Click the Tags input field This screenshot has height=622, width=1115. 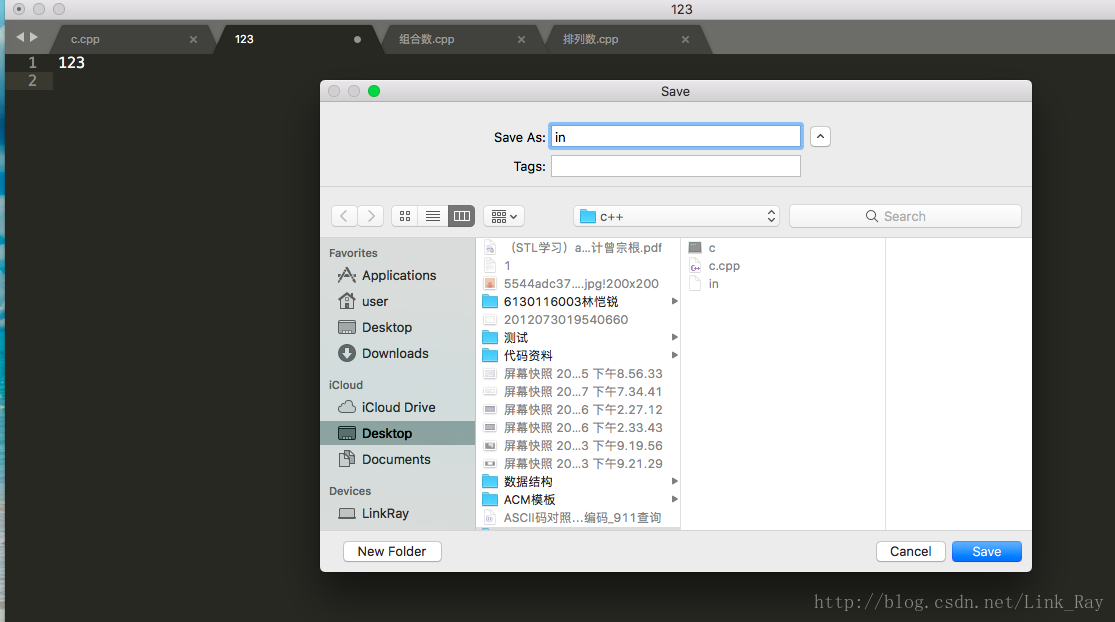pos(676,166)
